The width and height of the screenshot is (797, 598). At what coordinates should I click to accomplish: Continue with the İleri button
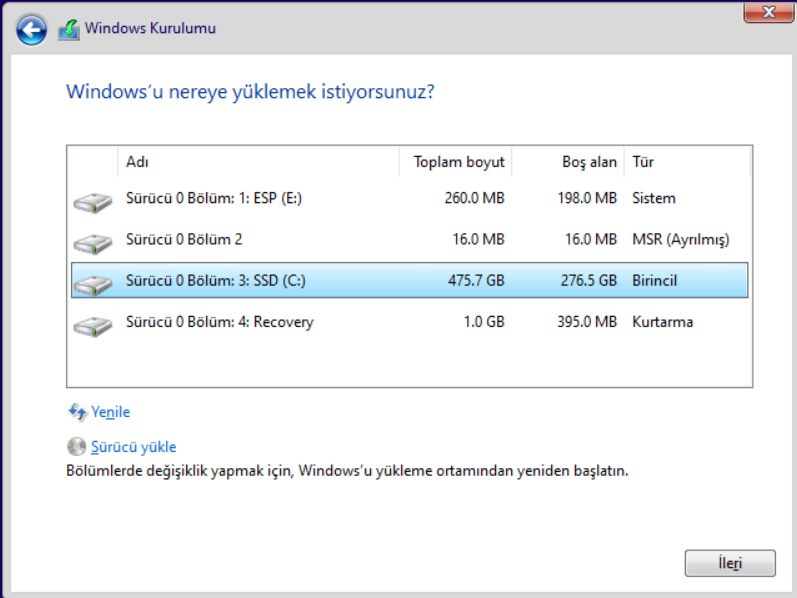point(730,563)
